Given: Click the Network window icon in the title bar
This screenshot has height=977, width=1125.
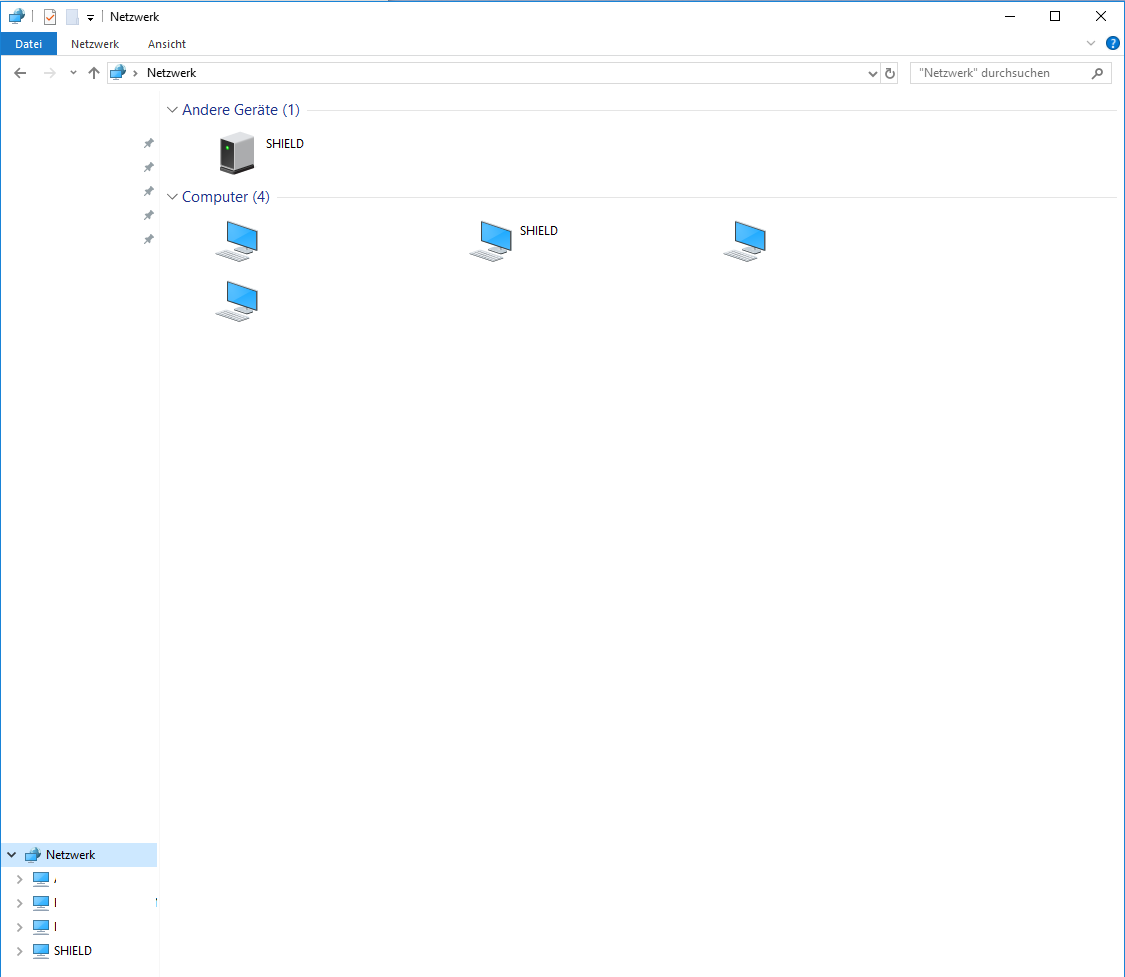Looking at the screenshot, I should [x=17, y=16].
